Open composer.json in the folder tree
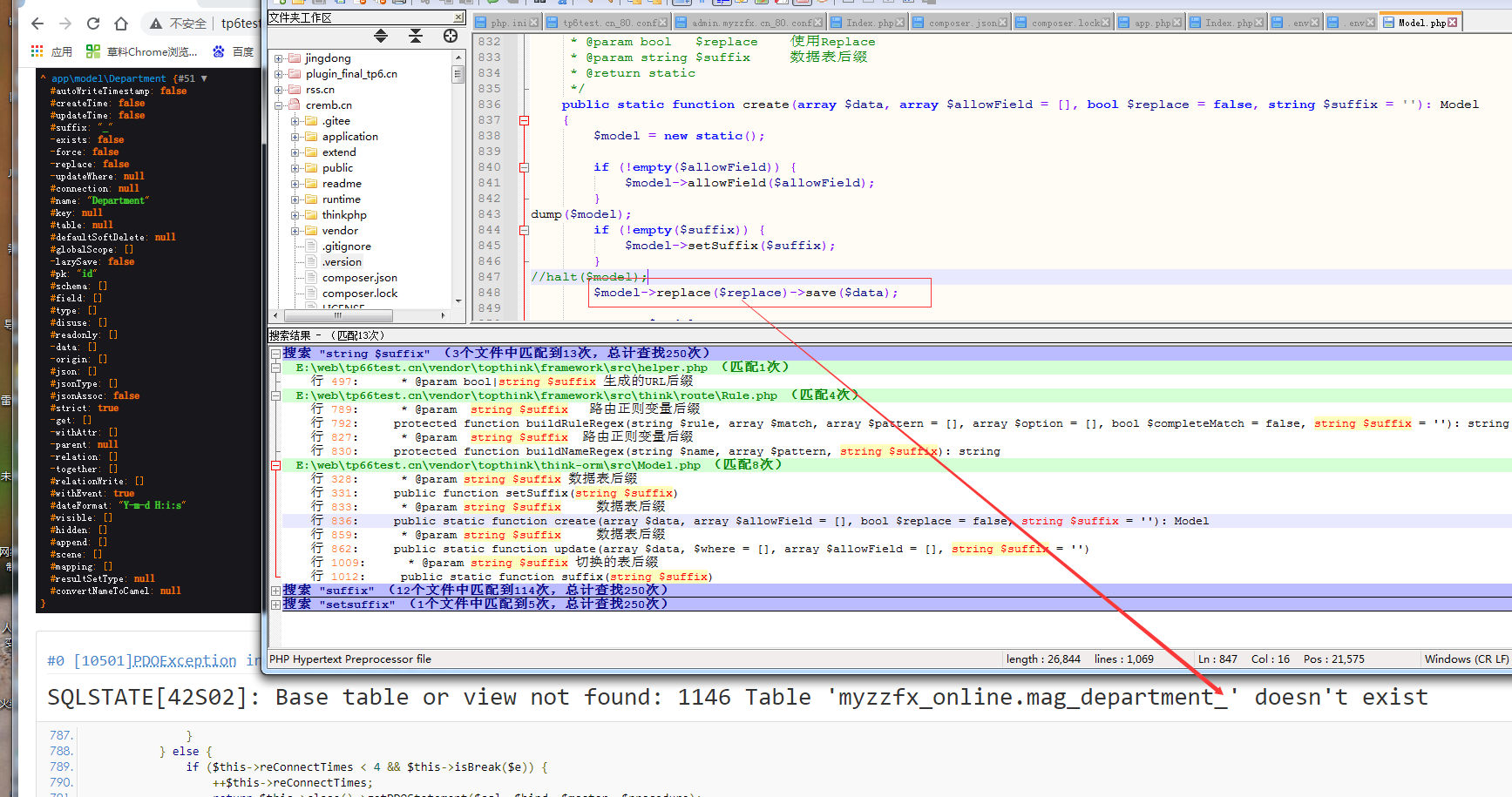The image size is (1512, 797). pos(360,278)
